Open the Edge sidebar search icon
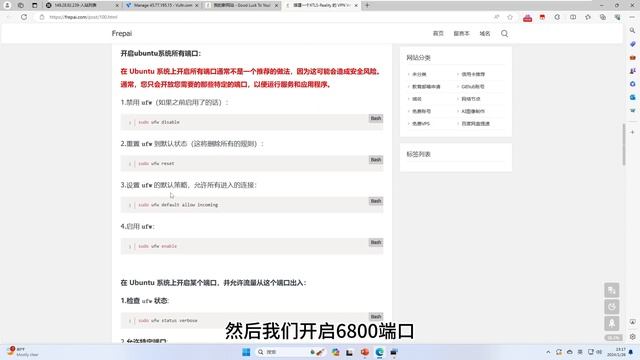640x360 pixels. click(x=632, y=31)
